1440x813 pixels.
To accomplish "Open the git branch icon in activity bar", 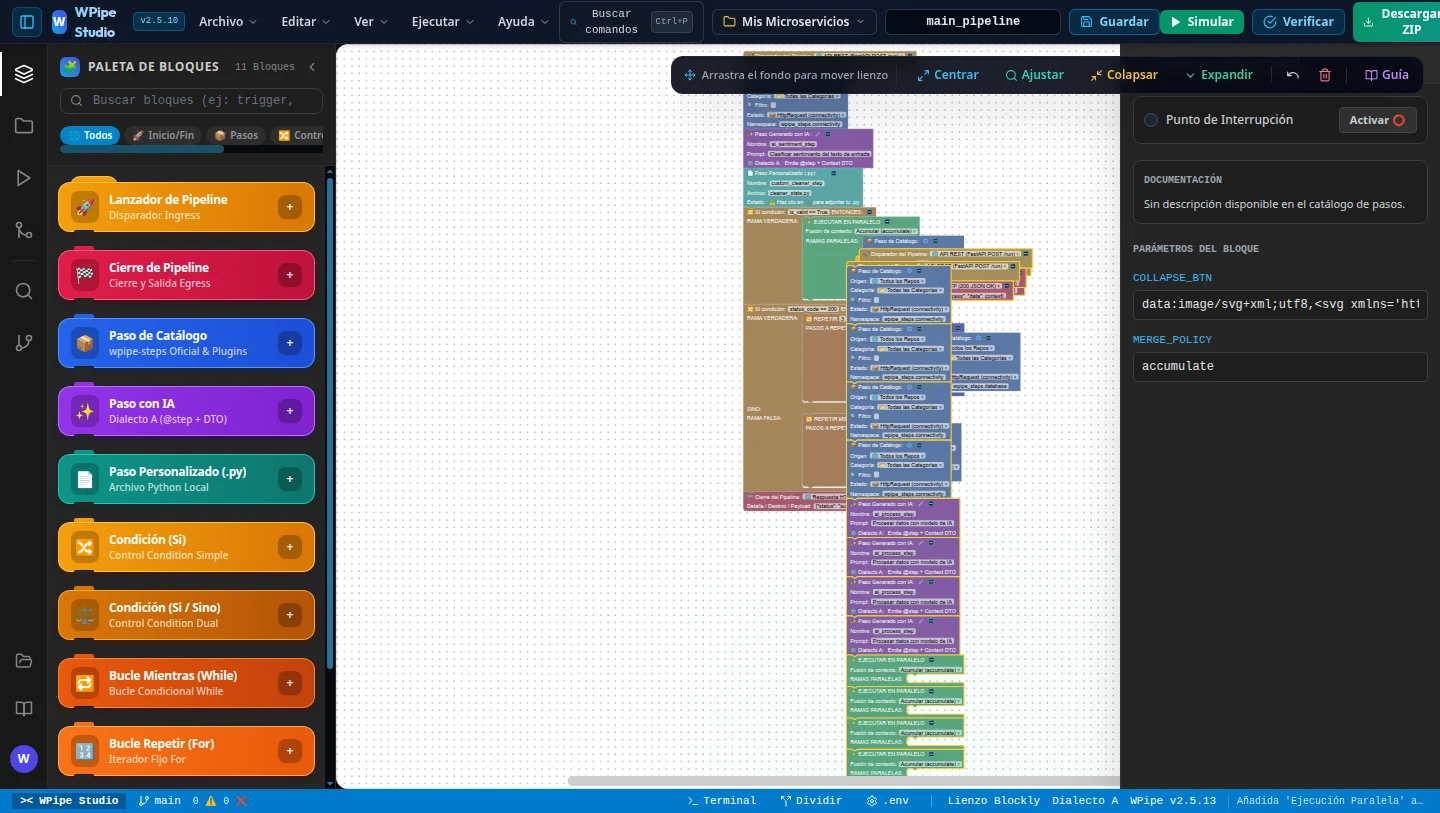I will tap(24, 343).
